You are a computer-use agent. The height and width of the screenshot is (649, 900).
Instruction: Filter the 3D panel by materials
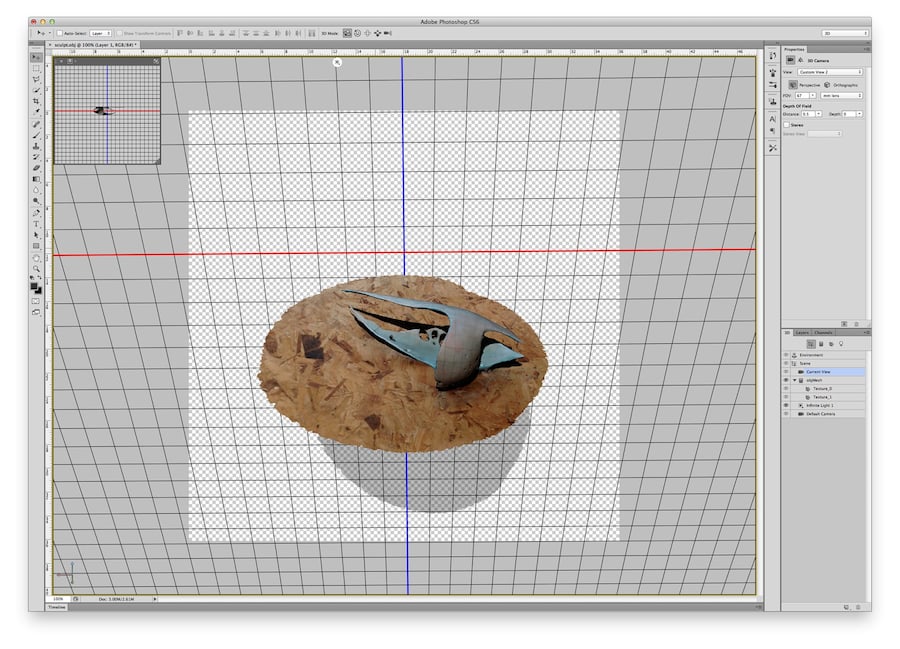[x=830, y=343]
